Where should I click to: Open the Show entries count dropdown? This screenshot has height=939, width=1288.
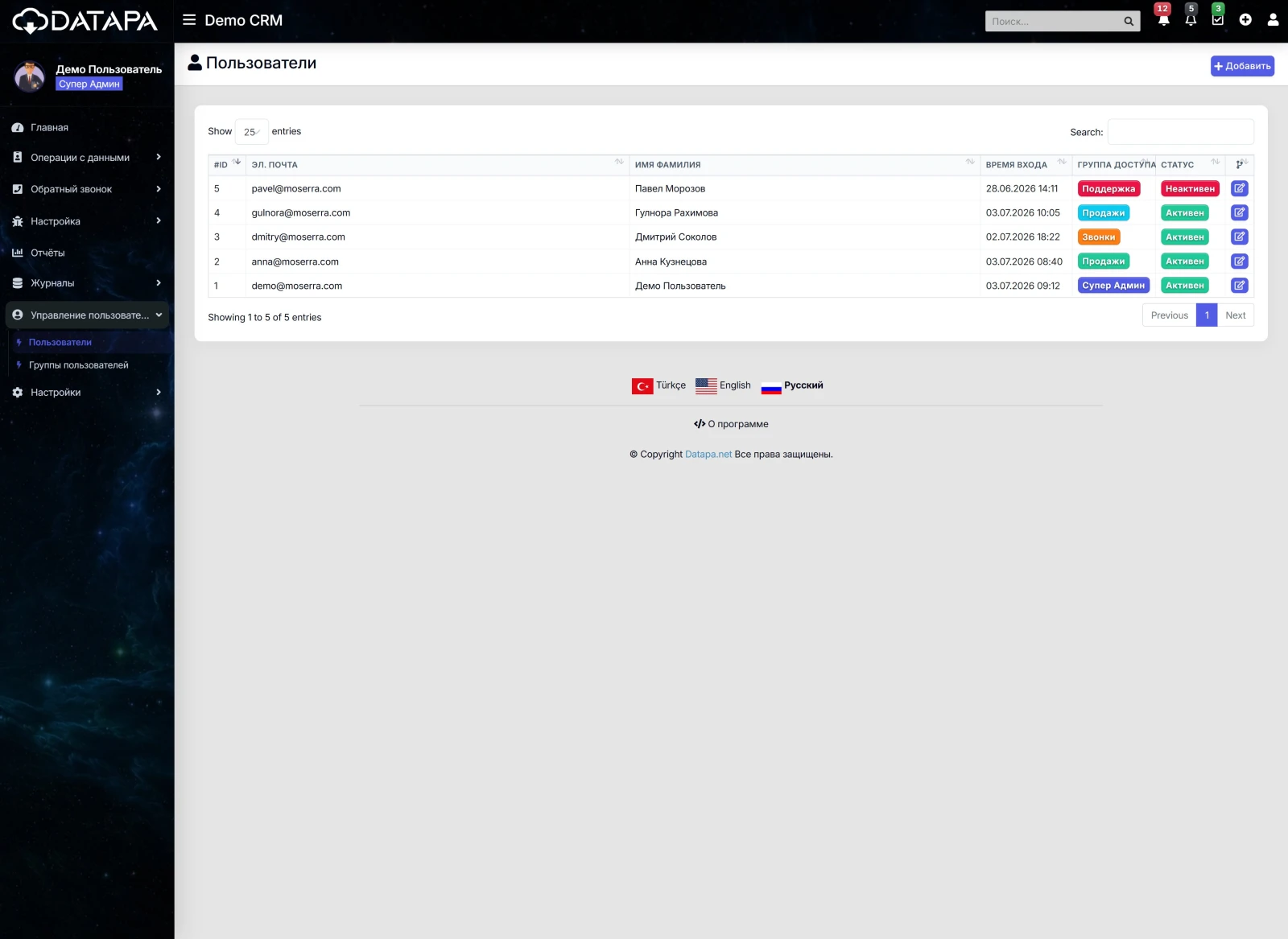click(251, 132)
